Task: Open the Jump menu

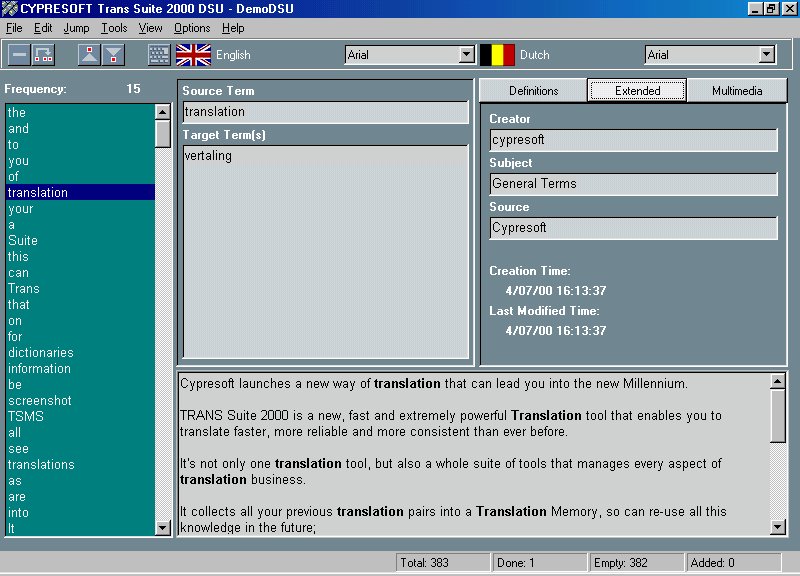Action: click(76, 28)
